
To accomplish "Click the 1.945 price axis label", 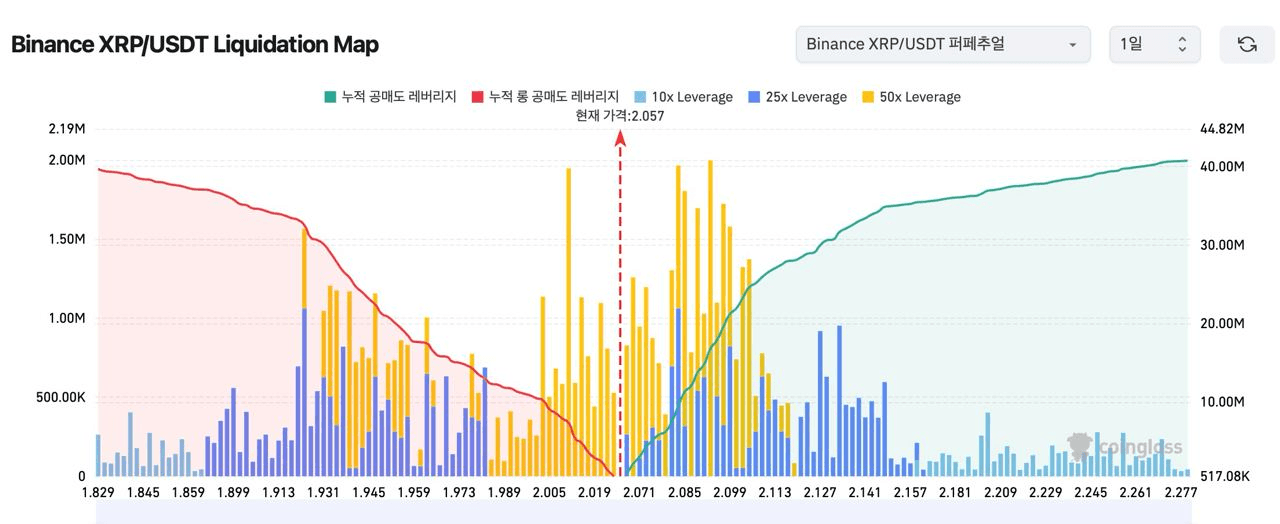I will [x=368, y=492].
